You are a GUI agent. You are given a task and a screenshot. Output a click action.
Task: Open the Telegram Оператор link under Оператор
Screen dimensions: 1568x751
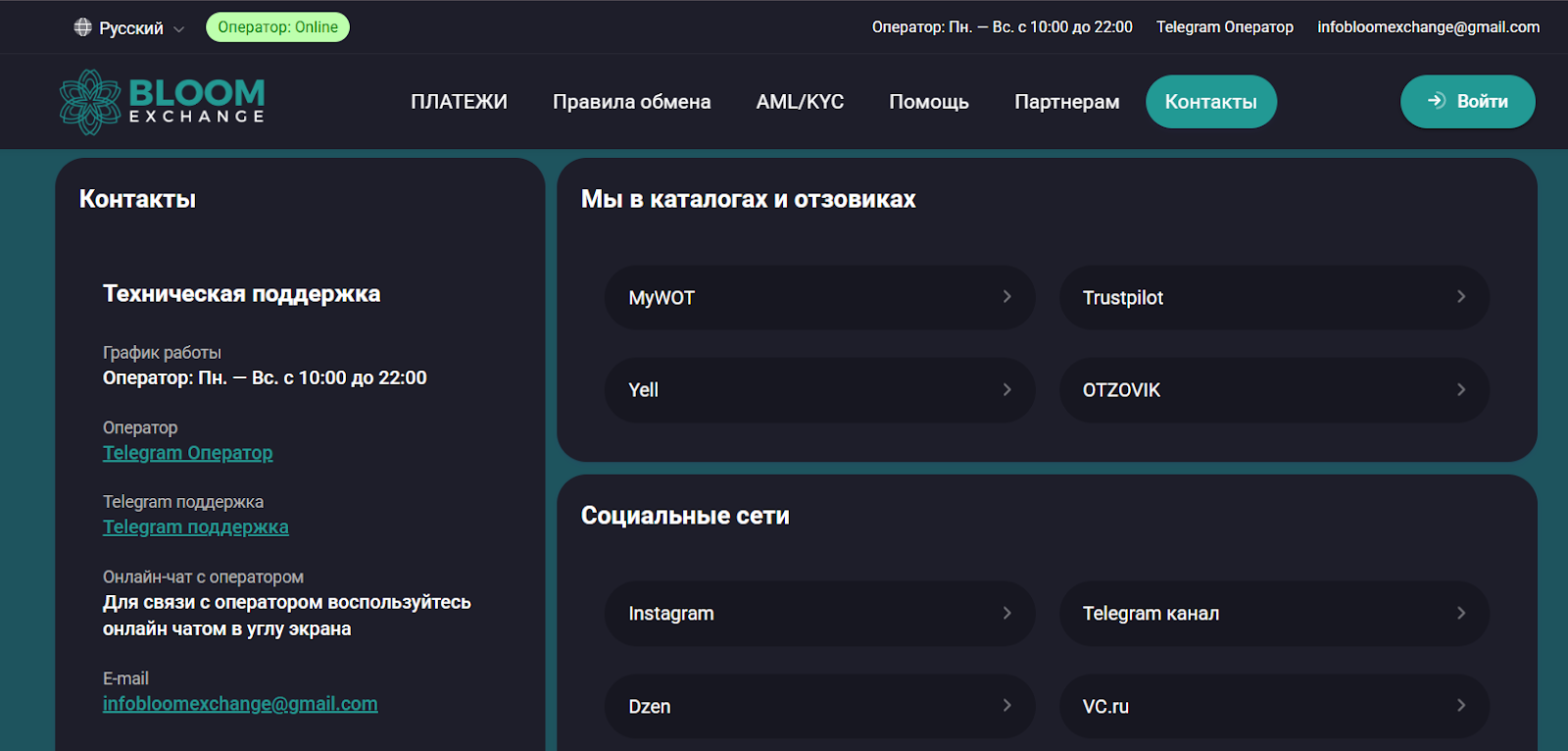[x=188, y=453]
